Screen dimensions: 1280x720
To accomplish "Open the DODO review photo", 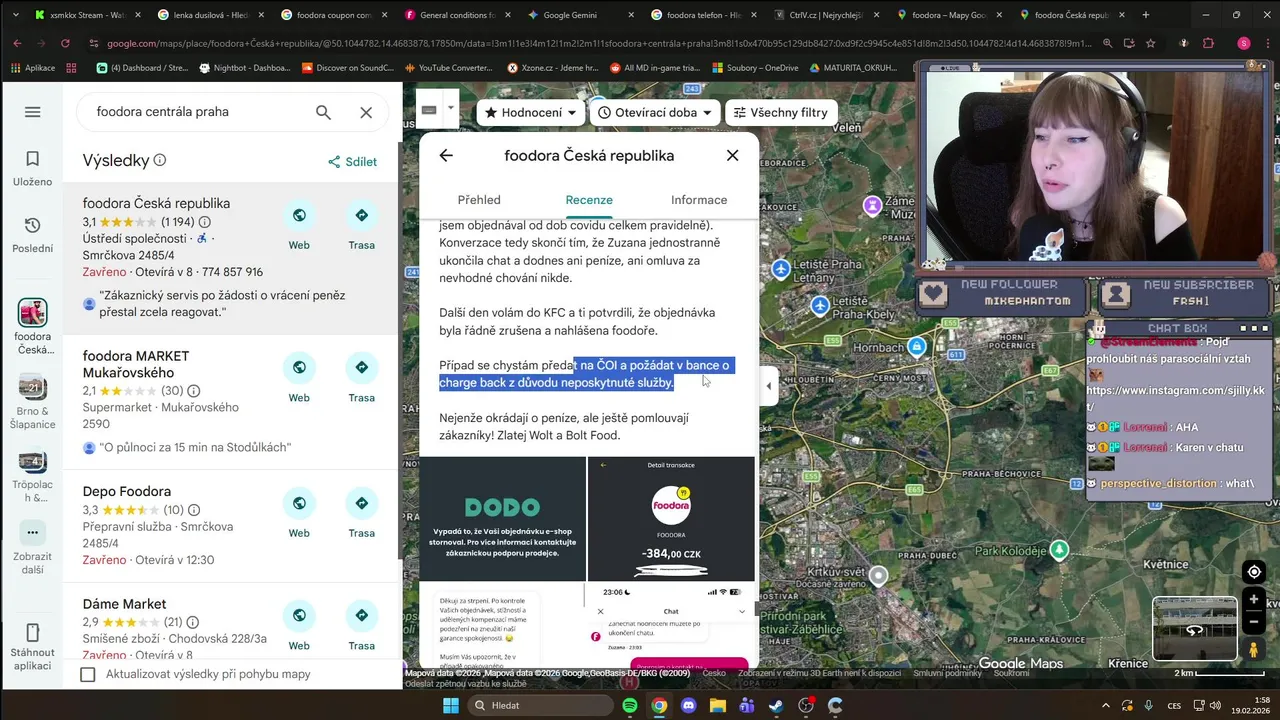I will (x=502, y=519).
